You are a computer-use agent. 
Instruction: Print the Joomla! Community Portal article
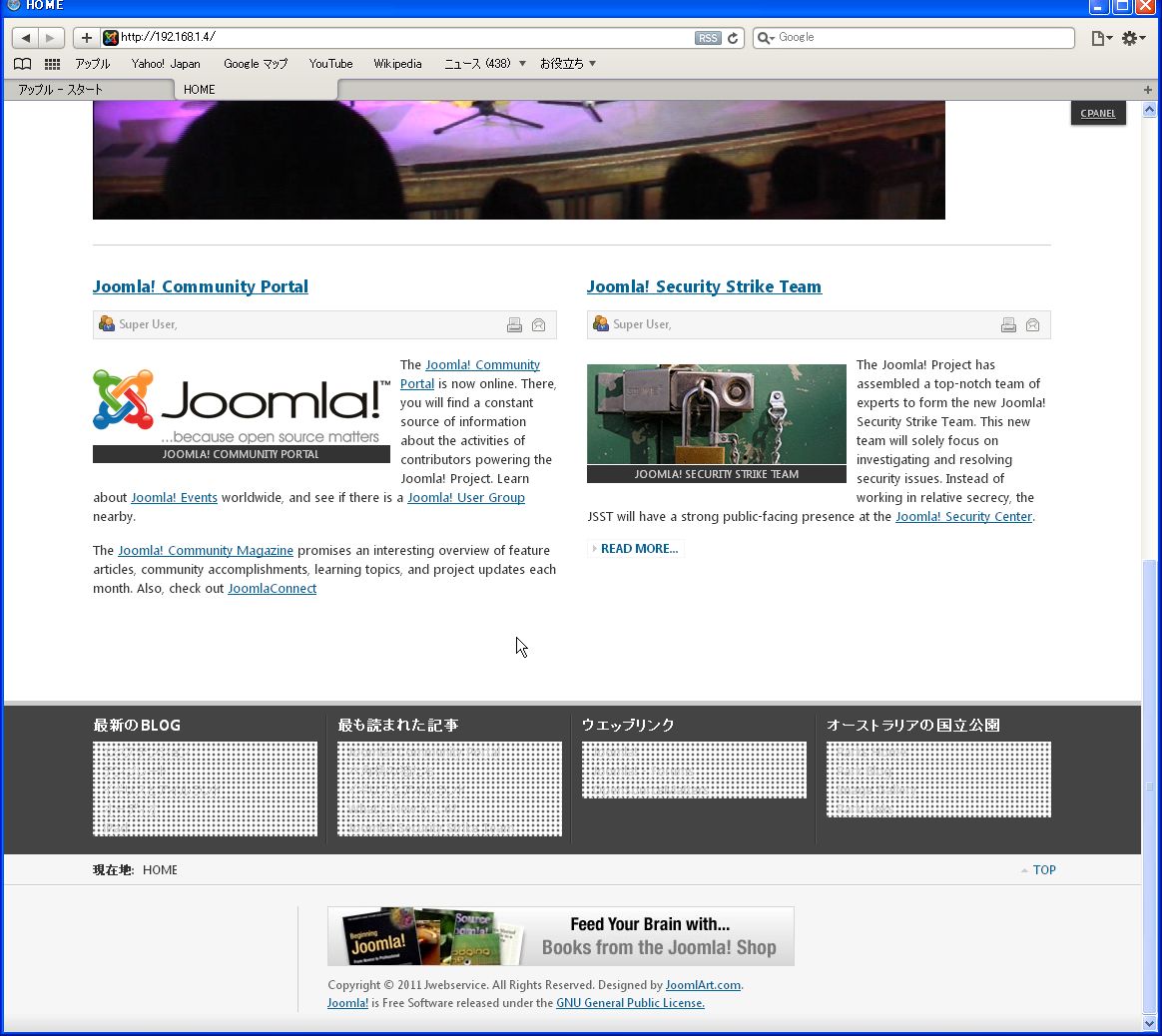(514, 324)
